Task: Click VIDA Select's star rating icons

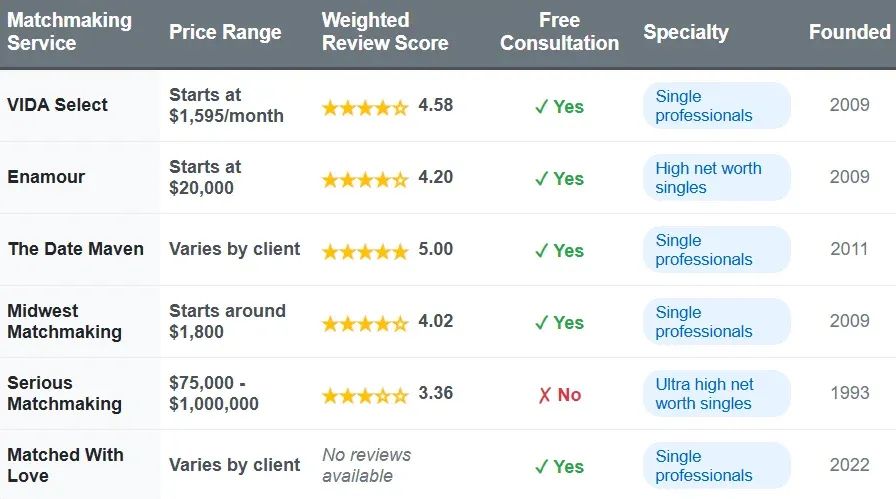Action: click(x=365, y=107)
